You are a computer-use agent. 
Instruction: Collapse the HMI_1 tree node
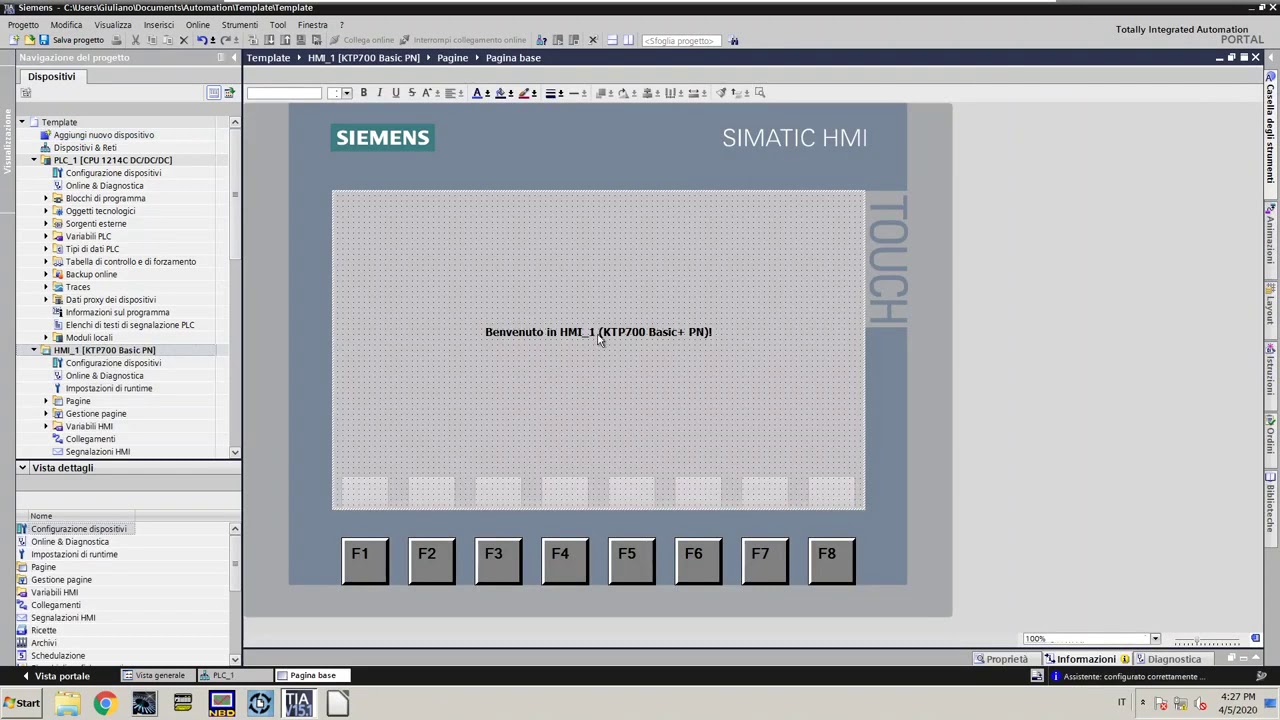33,350
